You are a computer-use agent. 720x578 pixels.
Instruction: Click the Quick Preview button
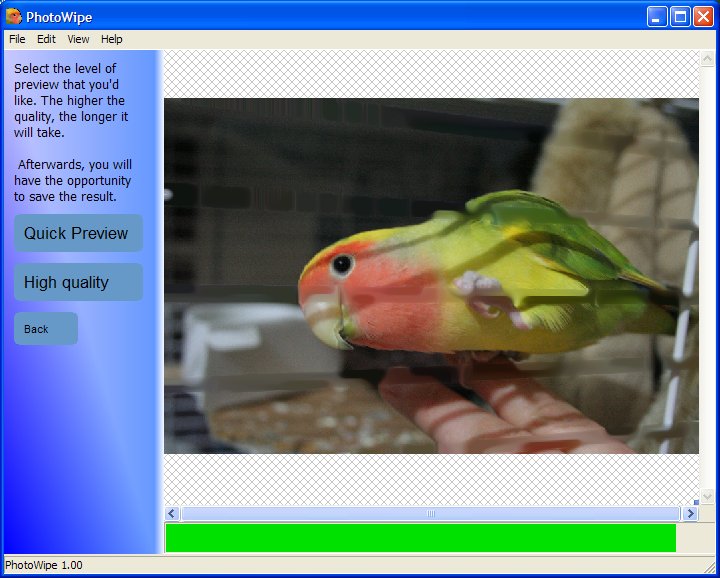point(78,233)
